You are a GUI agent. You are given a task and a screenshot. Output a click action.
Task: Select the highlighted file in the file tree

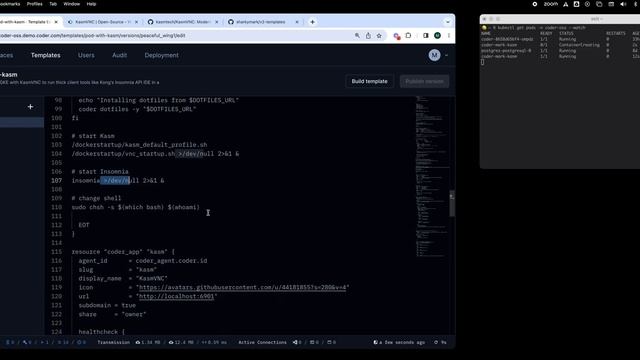coord(22,122)
